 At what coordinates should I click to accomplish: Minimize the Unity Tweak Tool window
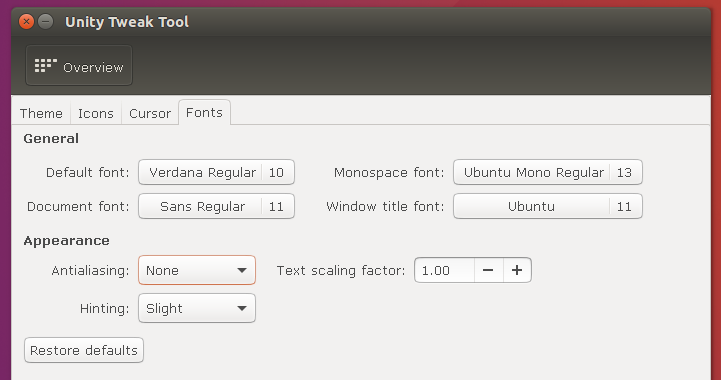coord(46,22)
